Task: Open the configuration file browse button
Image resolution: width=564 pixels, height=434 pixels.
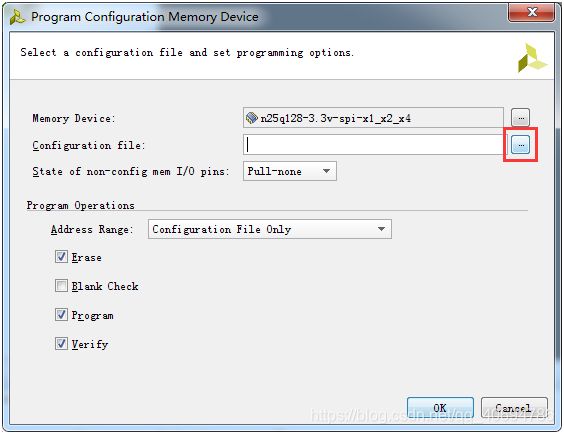Action: [x=520, y=145]
